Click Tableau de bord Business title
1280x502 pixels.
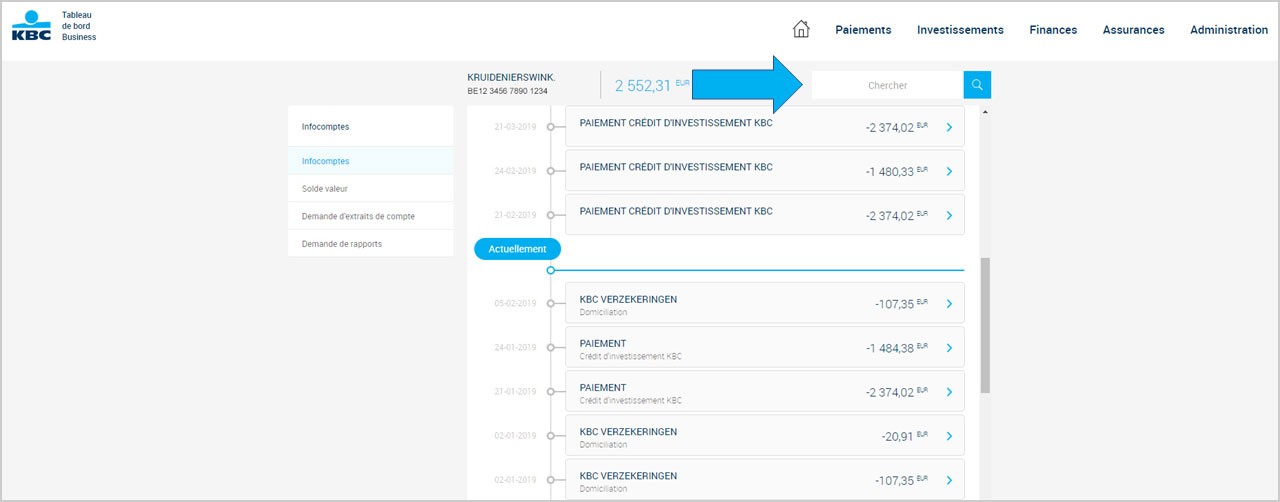[79, 26]
